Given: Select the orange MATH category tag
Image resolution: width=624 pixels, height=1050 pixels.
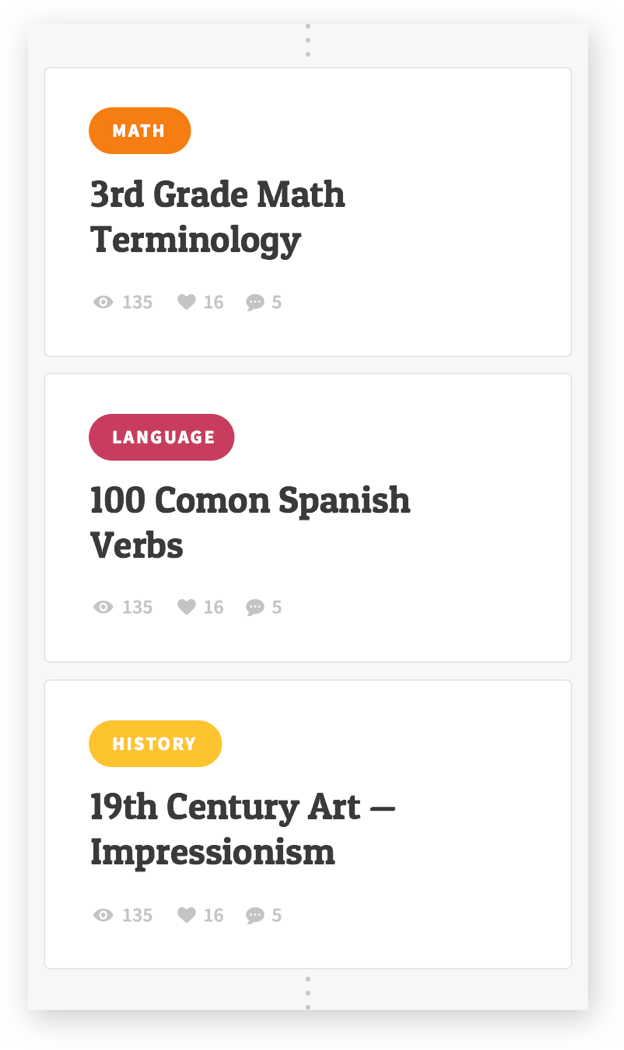Looking at the screenshot, I should pos(139,131).
